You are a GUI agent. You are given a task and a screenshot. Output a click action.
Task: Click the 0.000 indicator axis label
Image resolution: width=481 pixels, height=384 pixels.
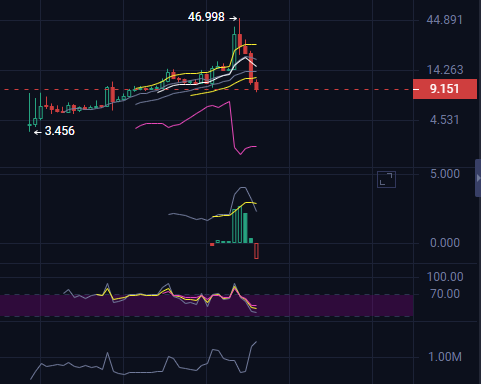[x=445, y=243]
